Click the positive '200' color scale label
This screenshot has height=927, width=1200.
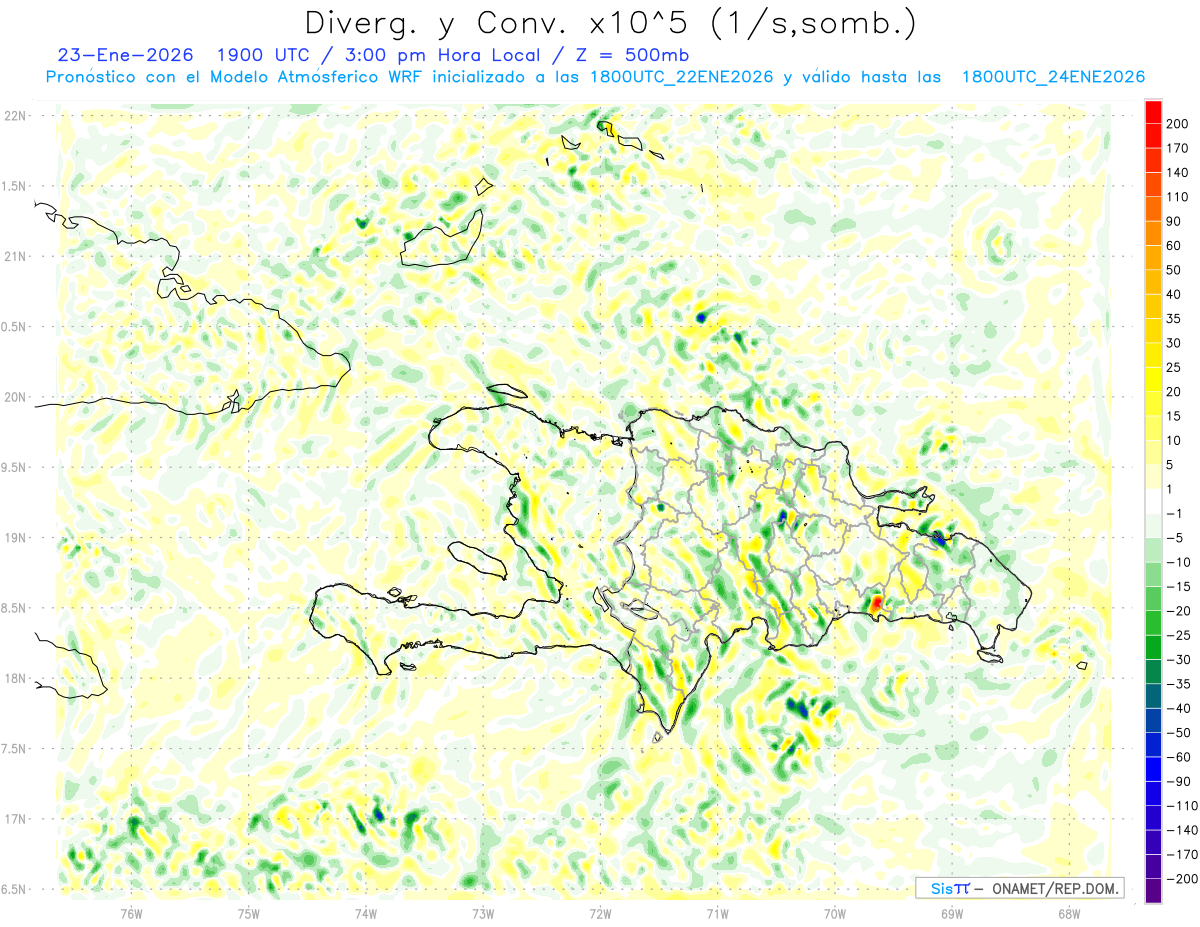click(x=1177, y=123)
